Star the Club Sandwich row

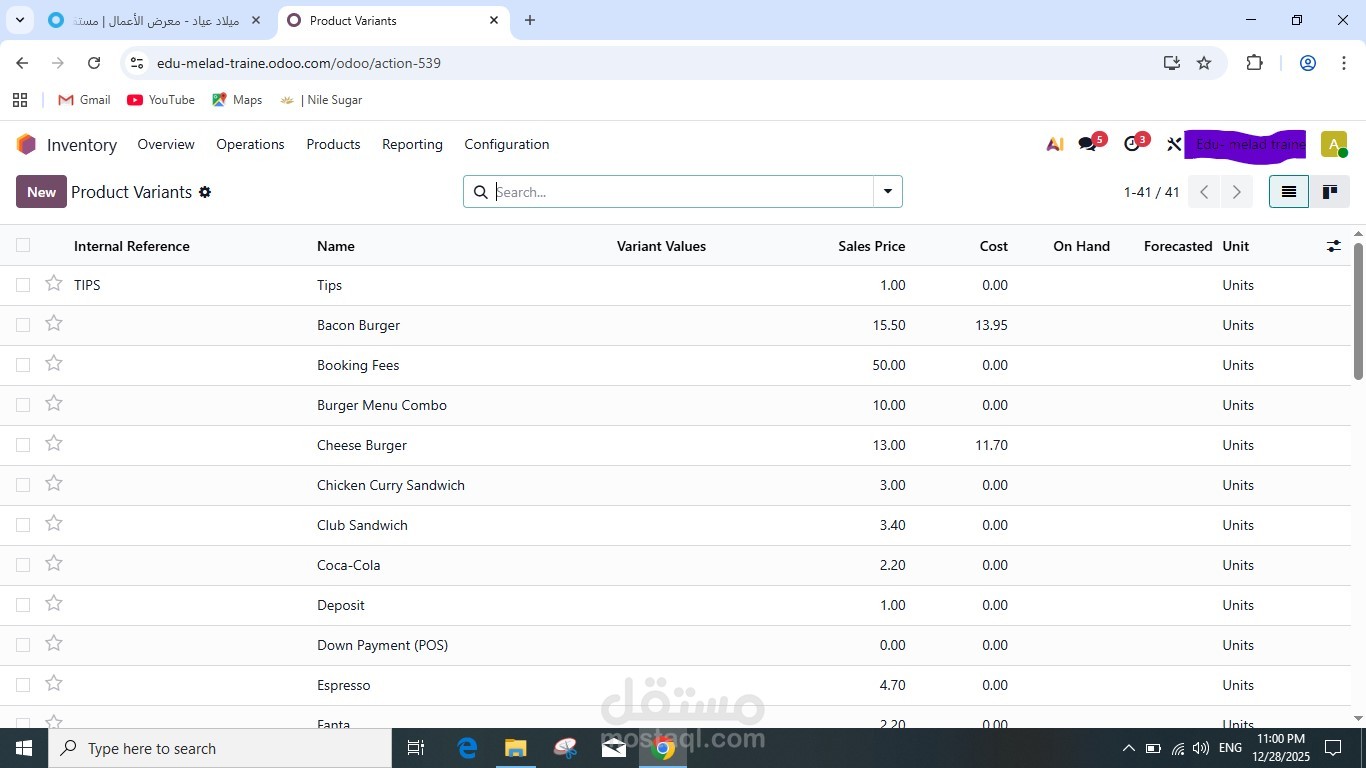coord(54,524)
